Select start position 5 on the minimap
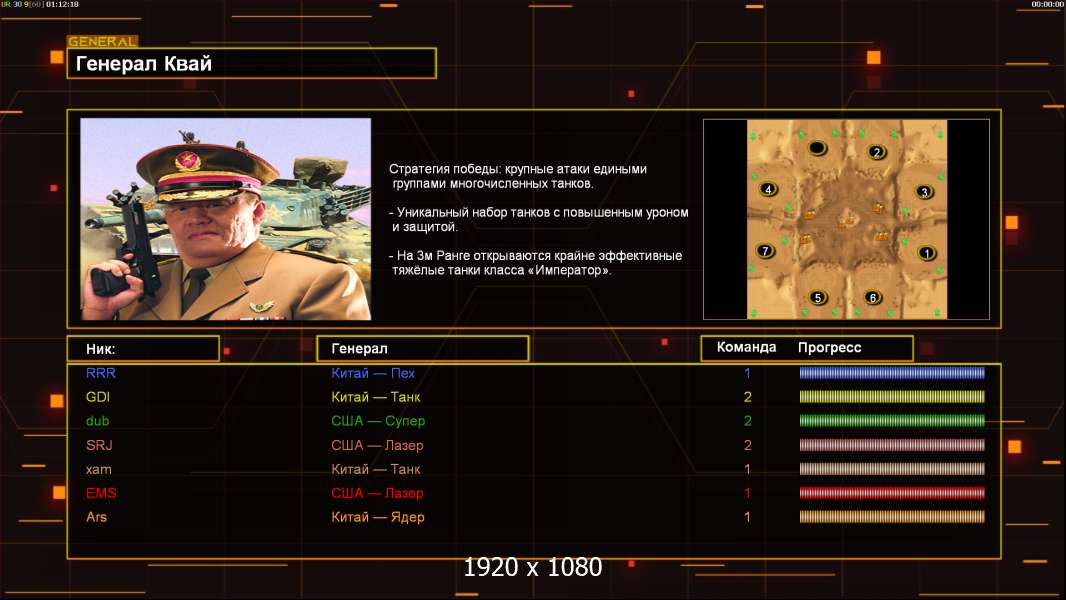The image size is (1066, 600). pyautogui.click(x=818, y=298)
